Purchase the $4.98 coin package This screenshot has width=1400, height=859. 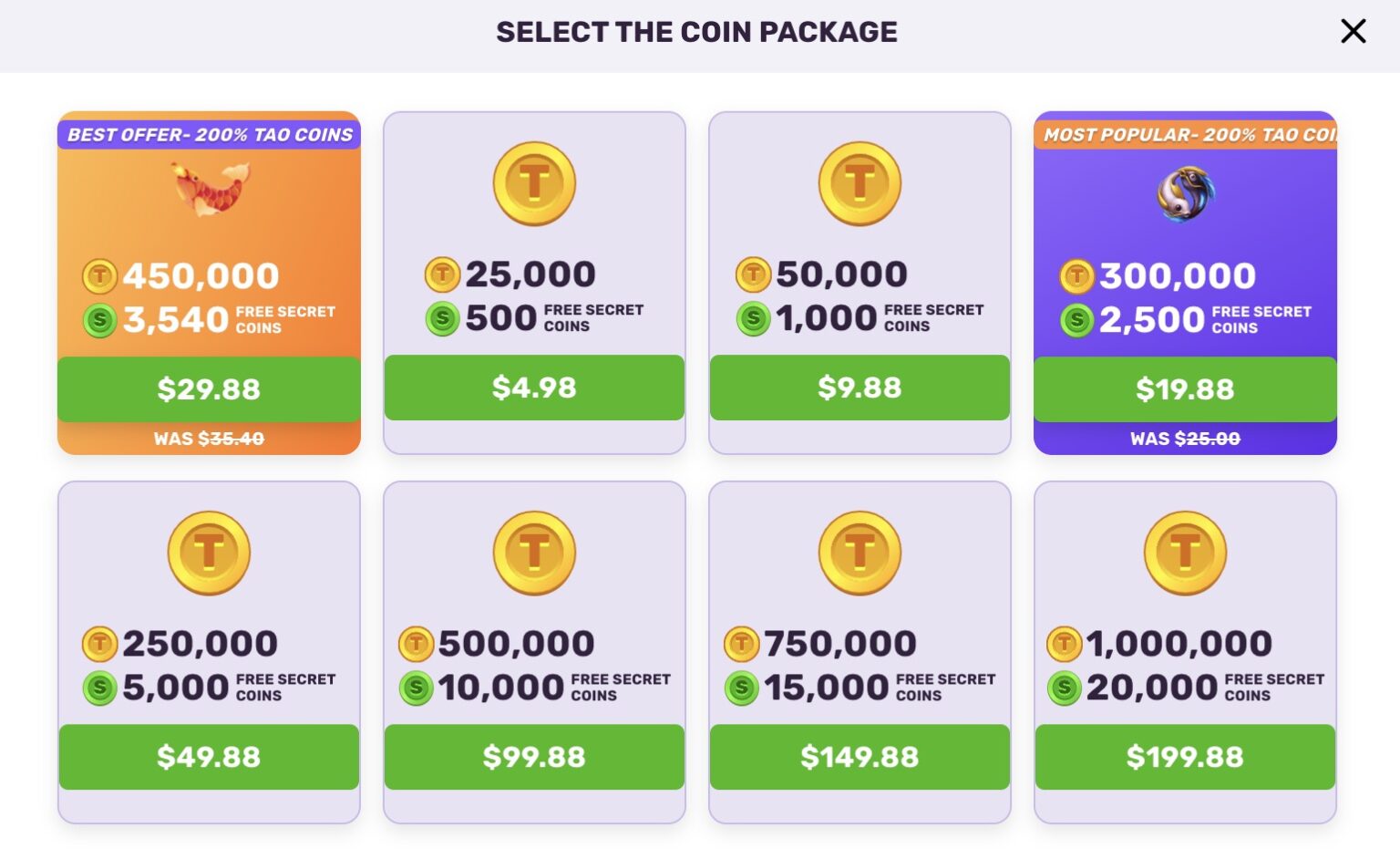click(x=534, y=388)
